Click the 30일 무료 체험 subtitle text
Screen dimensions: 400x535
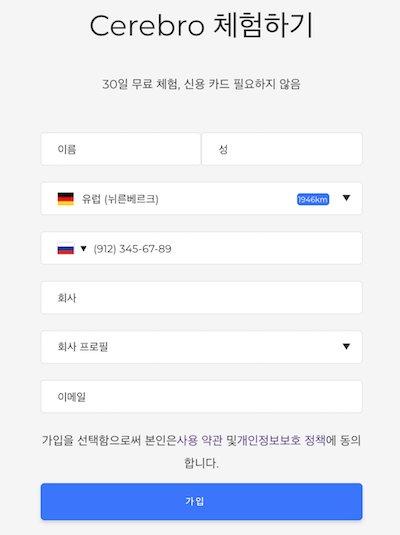(x=201, y=84)
